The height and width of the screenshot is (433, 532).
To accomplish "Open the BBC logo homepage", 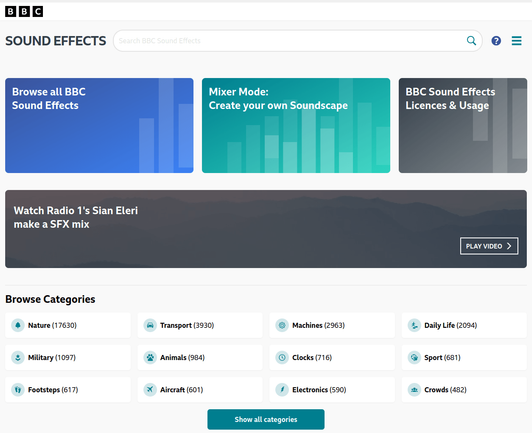I will [x=24, y=12].
